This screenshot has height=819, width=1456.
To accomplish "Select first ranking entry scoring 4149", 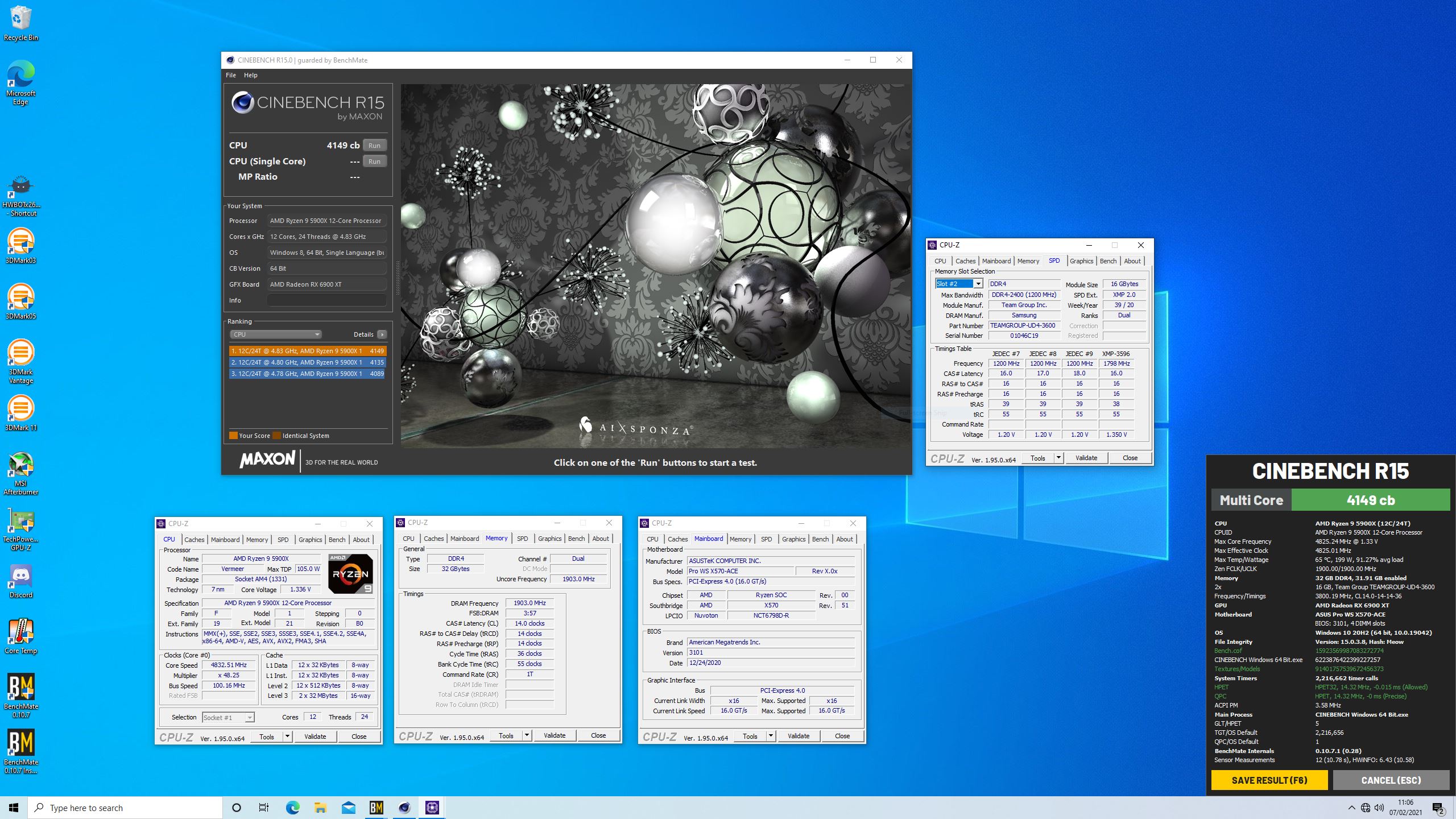I will 307,351.
